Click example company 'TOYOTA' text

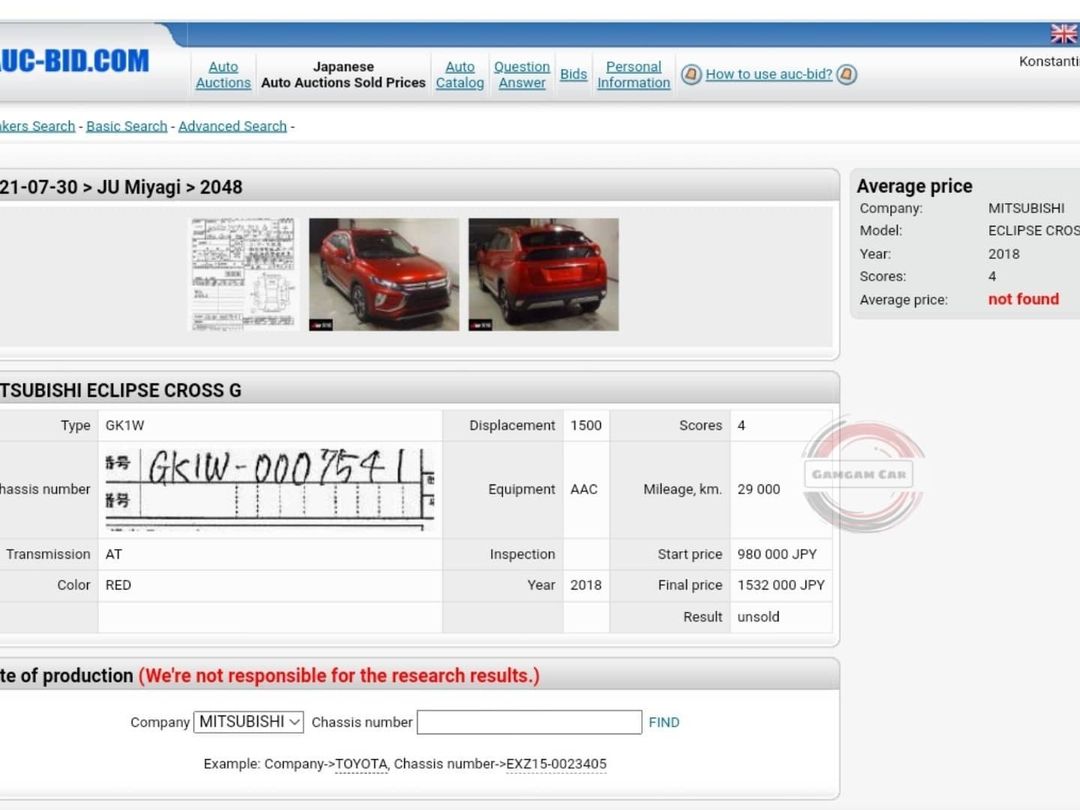361,764
